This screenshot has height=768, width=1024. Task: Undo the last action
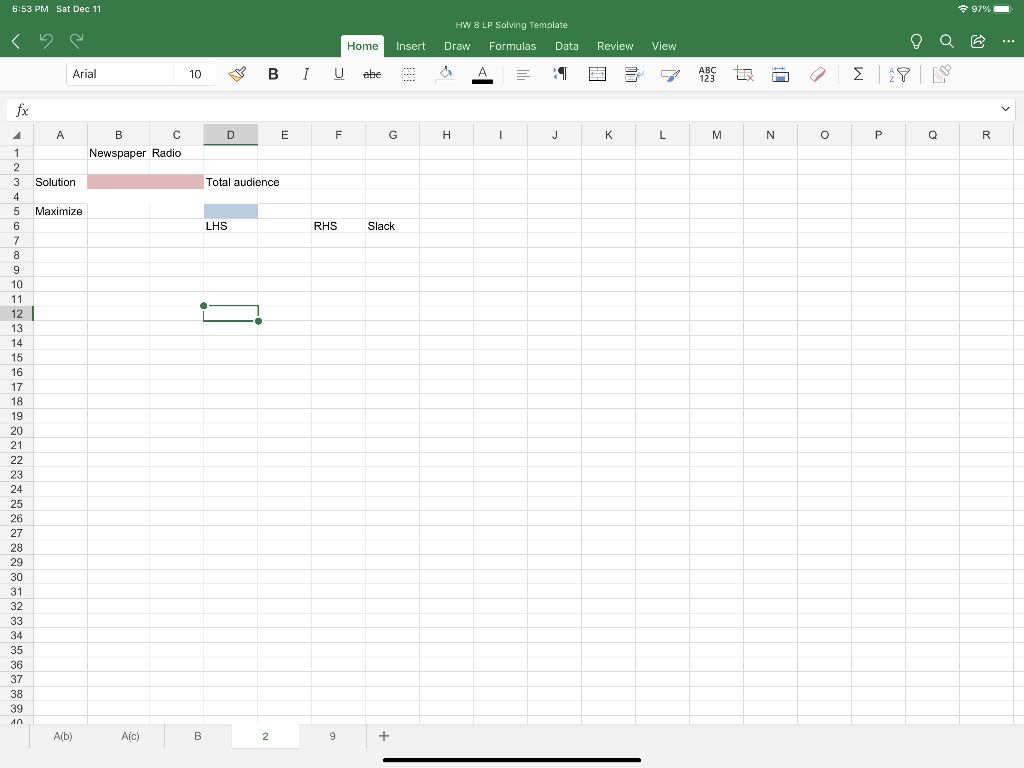pos(46,41)
